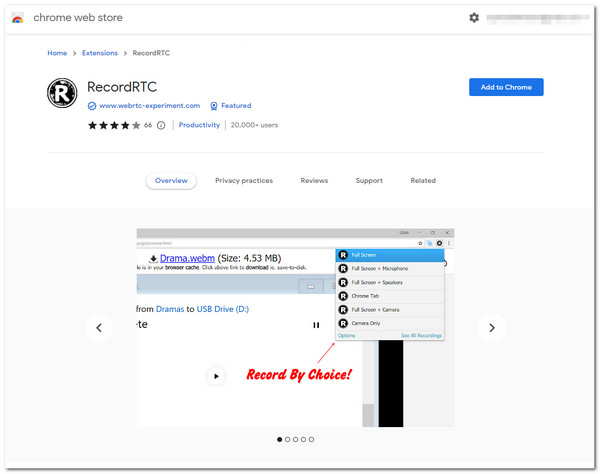This screenshot has height=474, width=600.
Task: Click Chrome Tab option in screenshot
Action: [390, 296]
